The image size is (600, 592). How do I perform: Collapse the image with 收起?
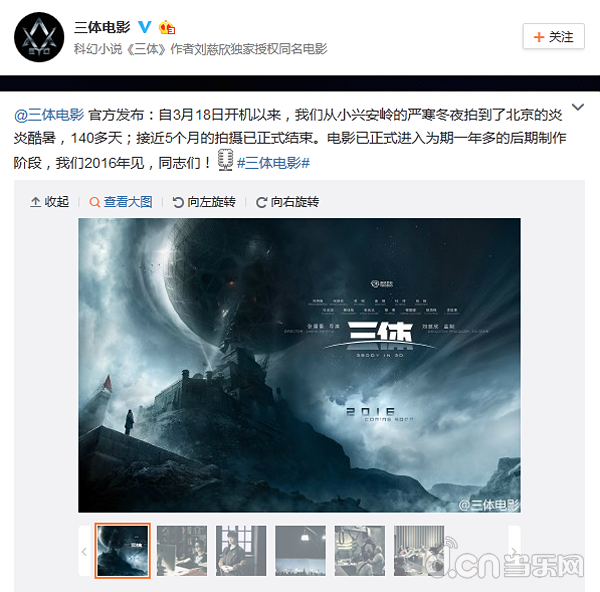(49, 202)
